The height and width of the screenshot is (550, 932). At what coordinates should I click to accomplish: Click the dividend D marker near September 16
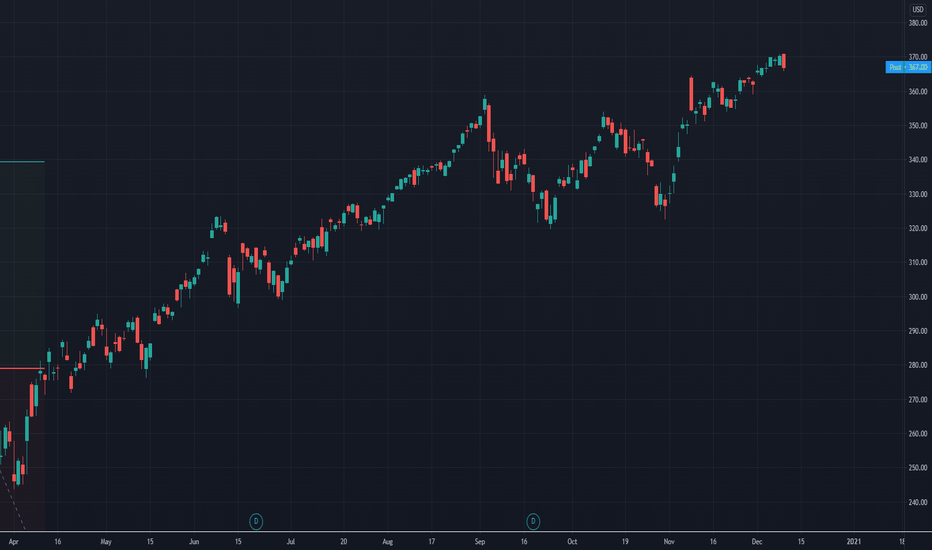[x=533, y=521]
